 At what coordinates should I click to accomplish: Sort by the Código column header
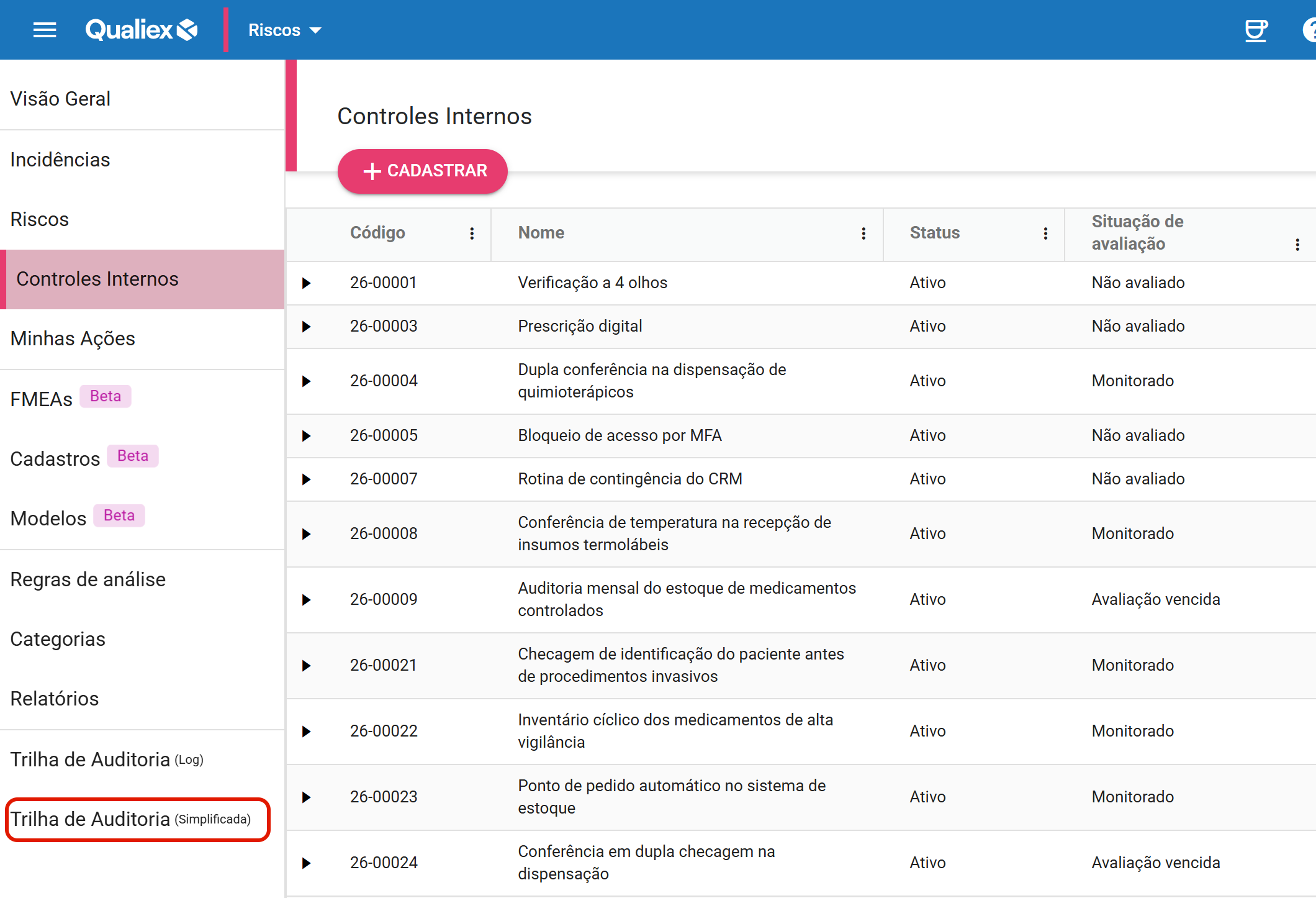[x=377, y=233]
